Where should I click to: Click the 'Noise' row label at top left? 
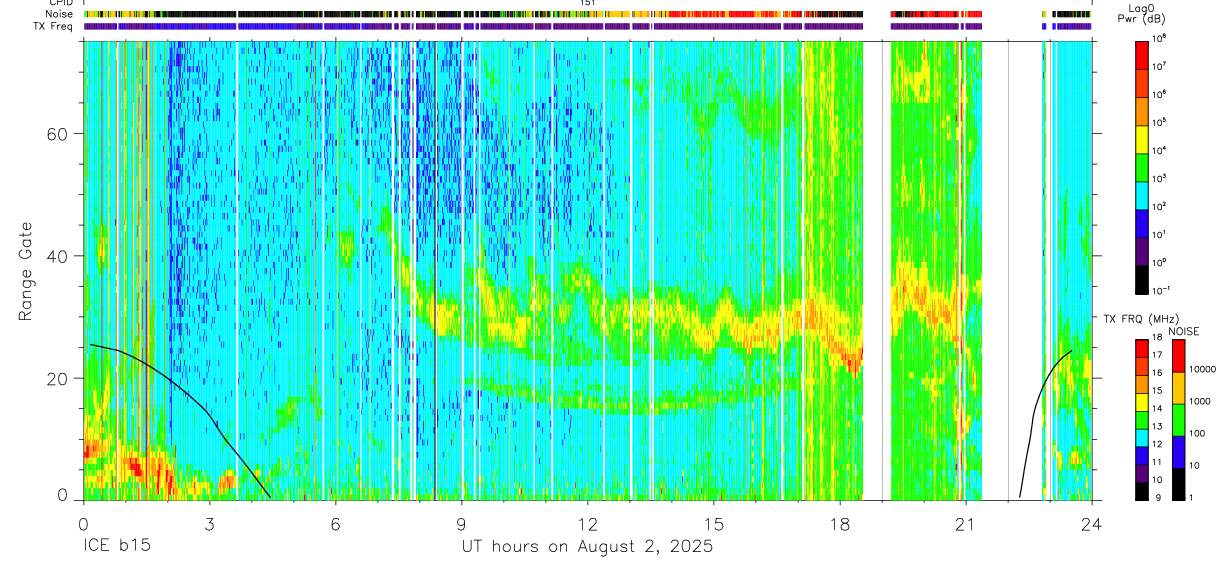tap(60, 14)
